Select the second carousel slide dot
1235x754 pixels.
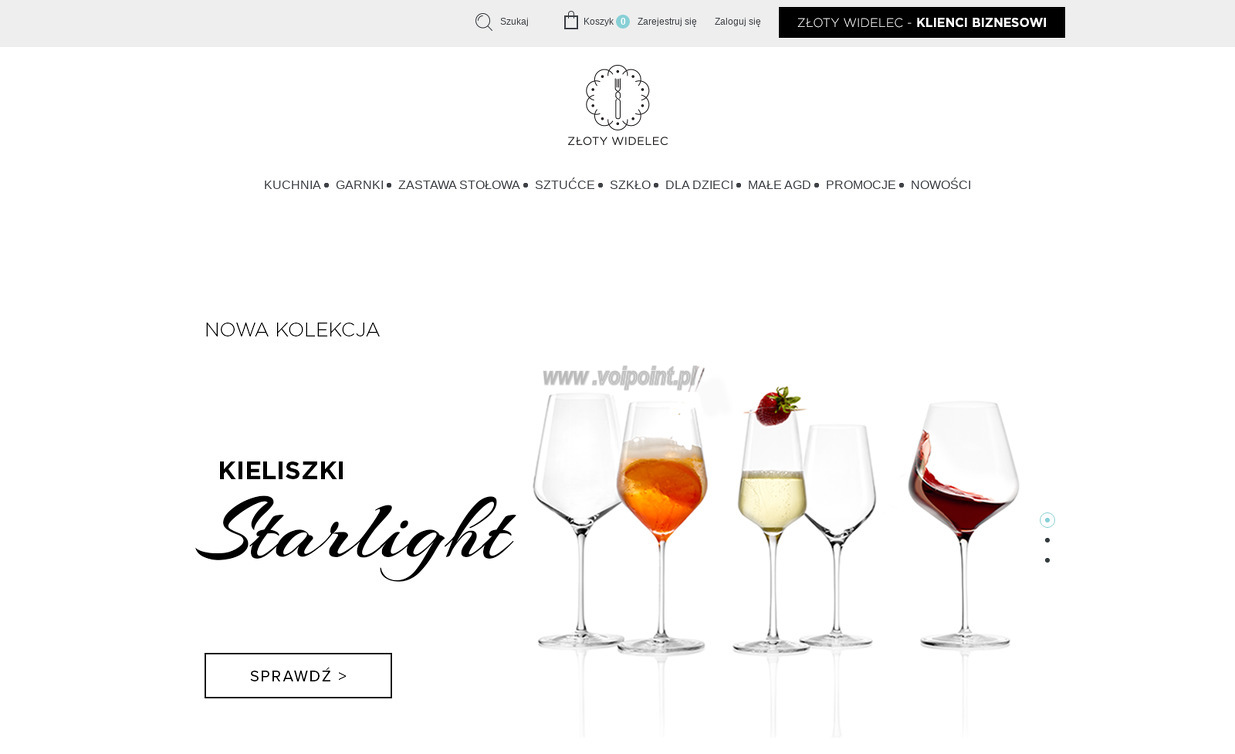1047,540
